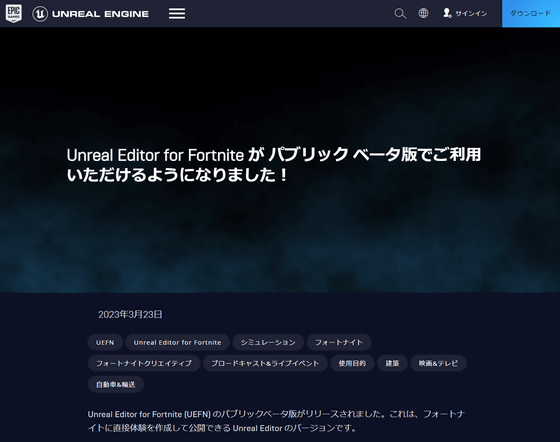Select the UEFN tag
The height and width of the screenshot is (442, 560).
tap(105, 342)
